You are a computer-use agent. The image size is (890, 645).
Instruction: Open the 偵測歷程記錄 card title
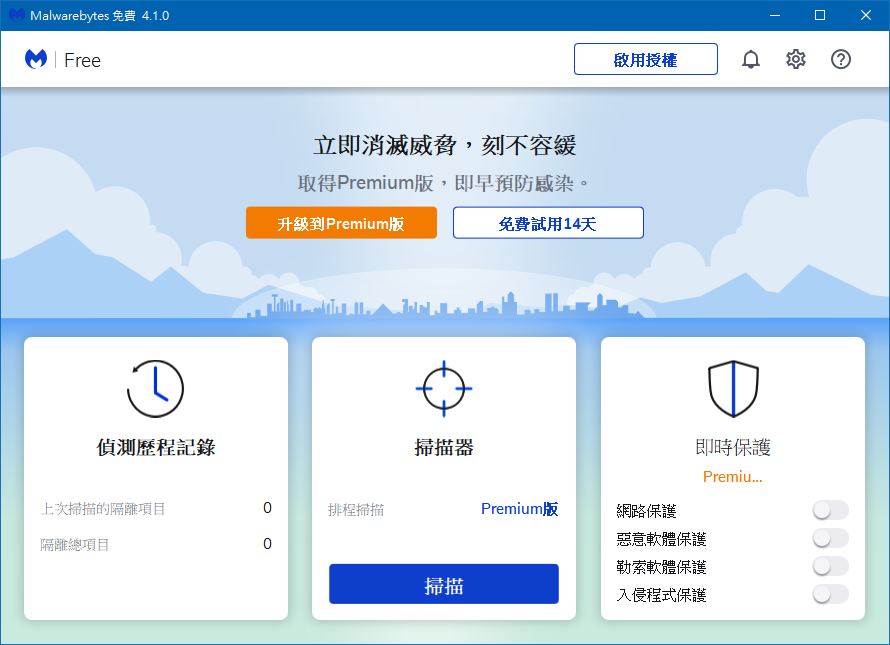[x=156, y=447]
